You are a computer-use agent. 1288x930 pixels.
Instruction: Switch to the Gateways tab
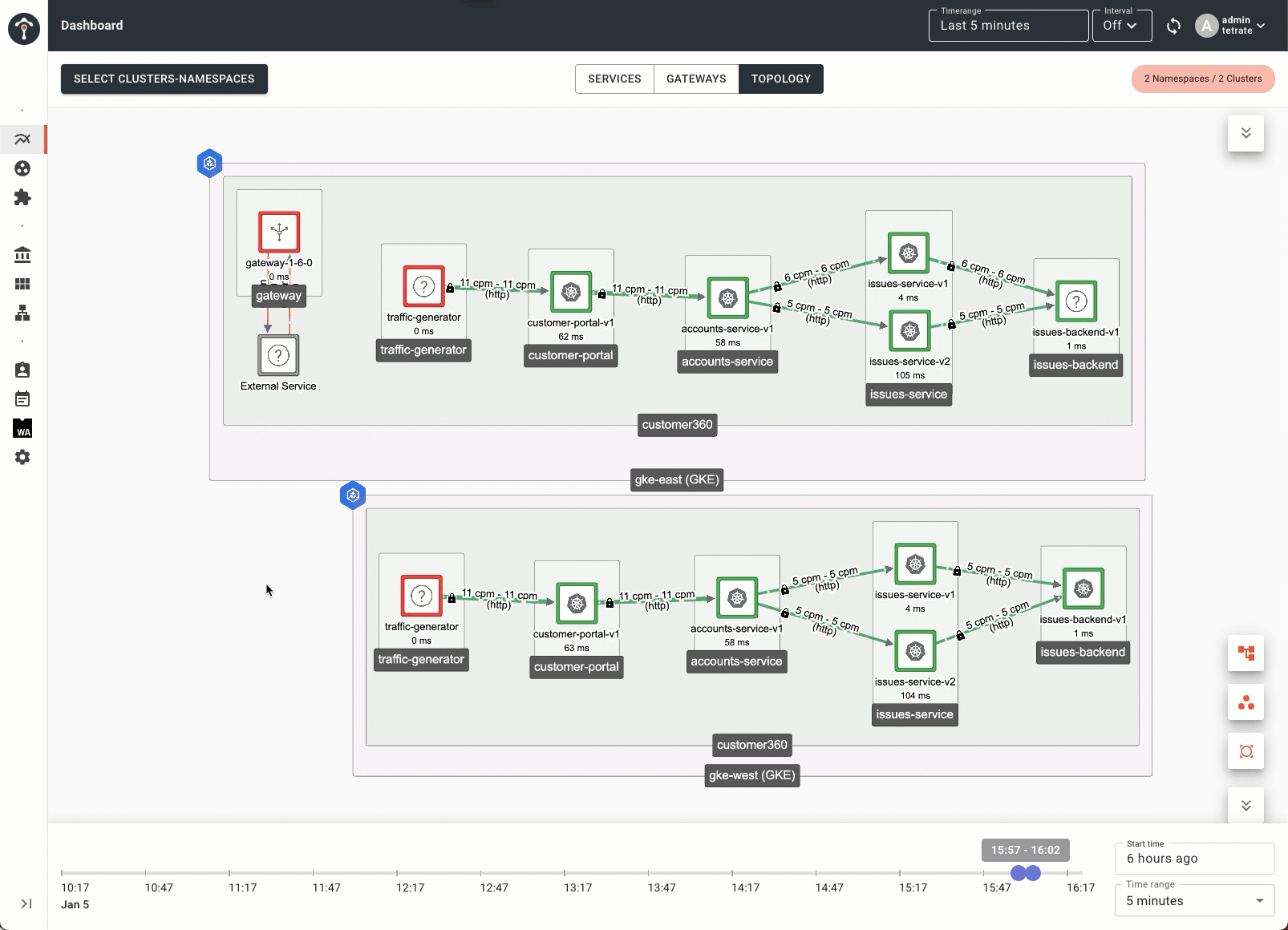(x=696, y=79)
